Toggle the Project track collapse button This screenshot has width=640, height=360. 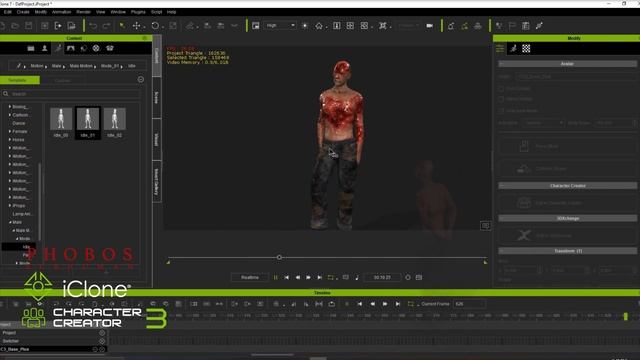tap(102, 333)
